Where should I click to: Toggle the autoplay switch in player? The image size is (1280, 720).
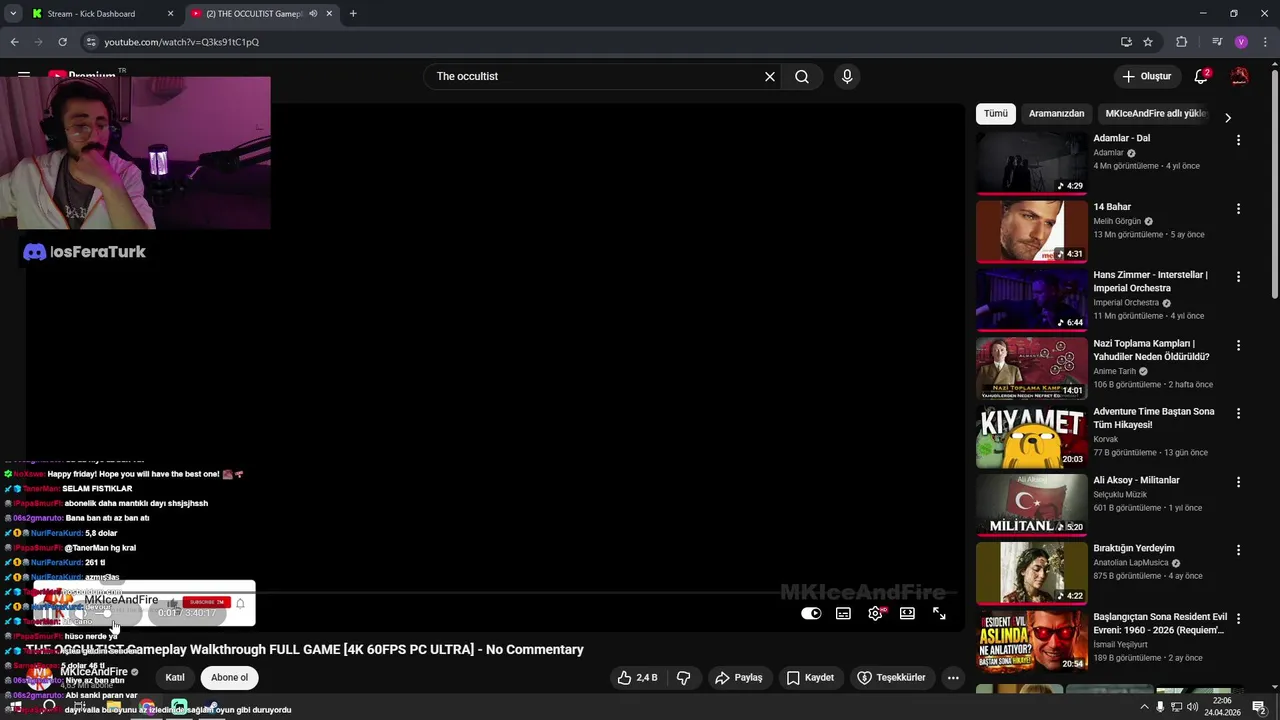point(811,613)
